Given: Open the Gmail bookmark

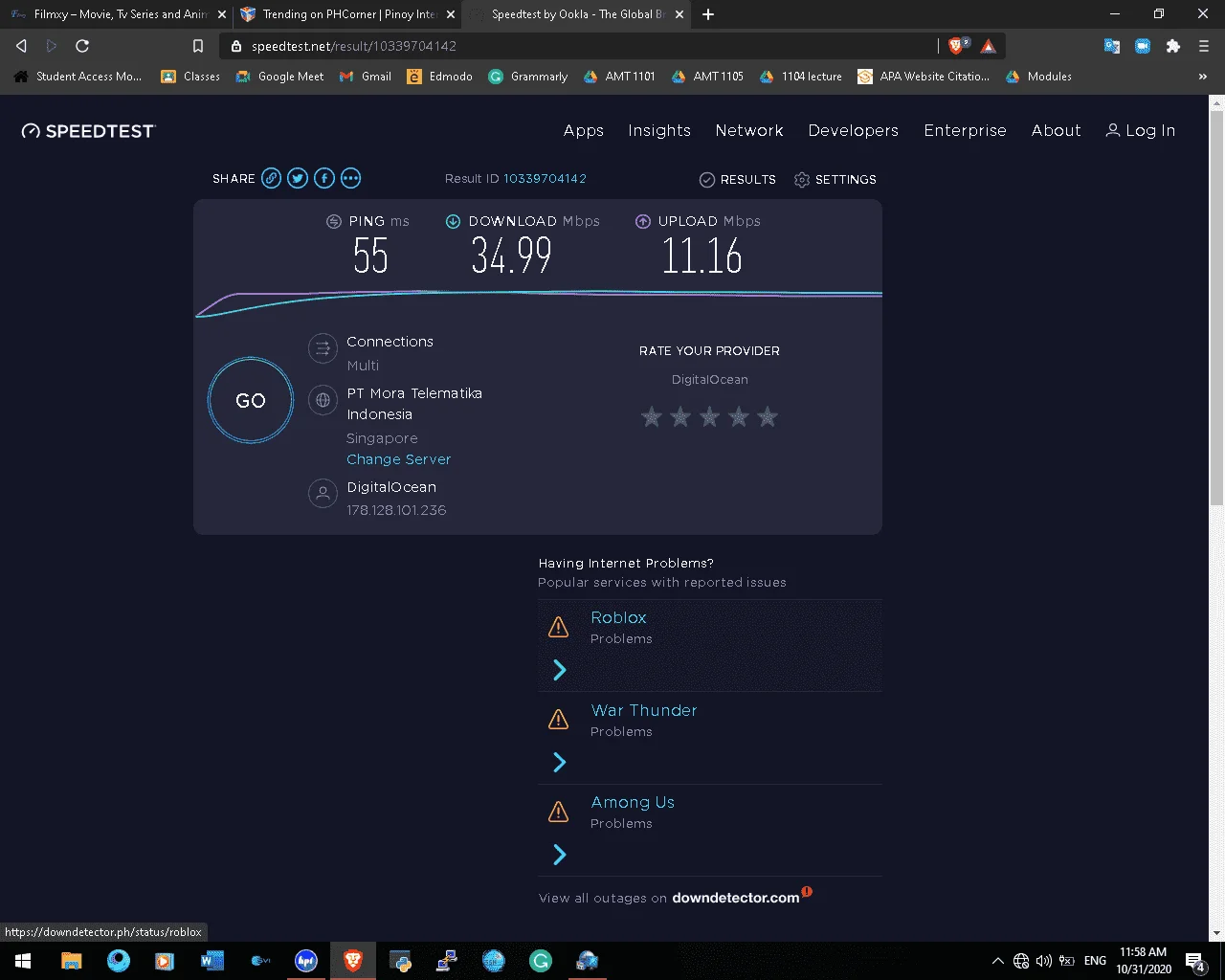Looking at the screenshot, I should (366, 77).
